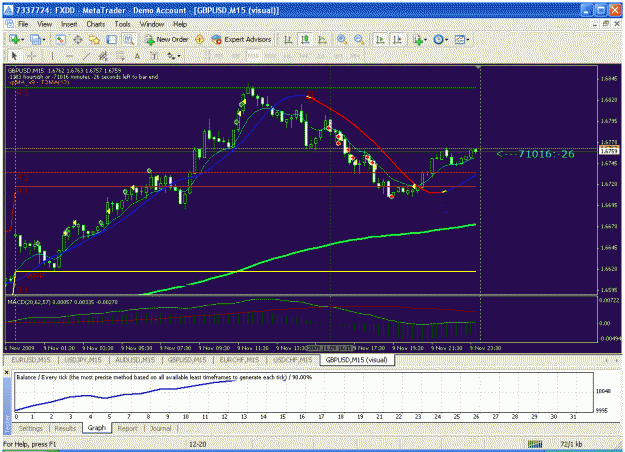Open the tester Journal tab

tap(161, 428)
